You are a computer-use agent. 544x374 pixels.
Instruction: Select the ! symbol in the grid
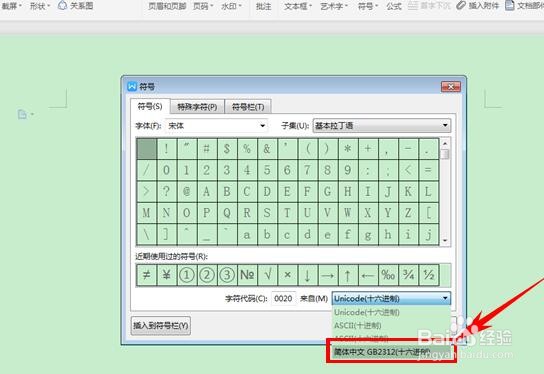pos(167,149)
